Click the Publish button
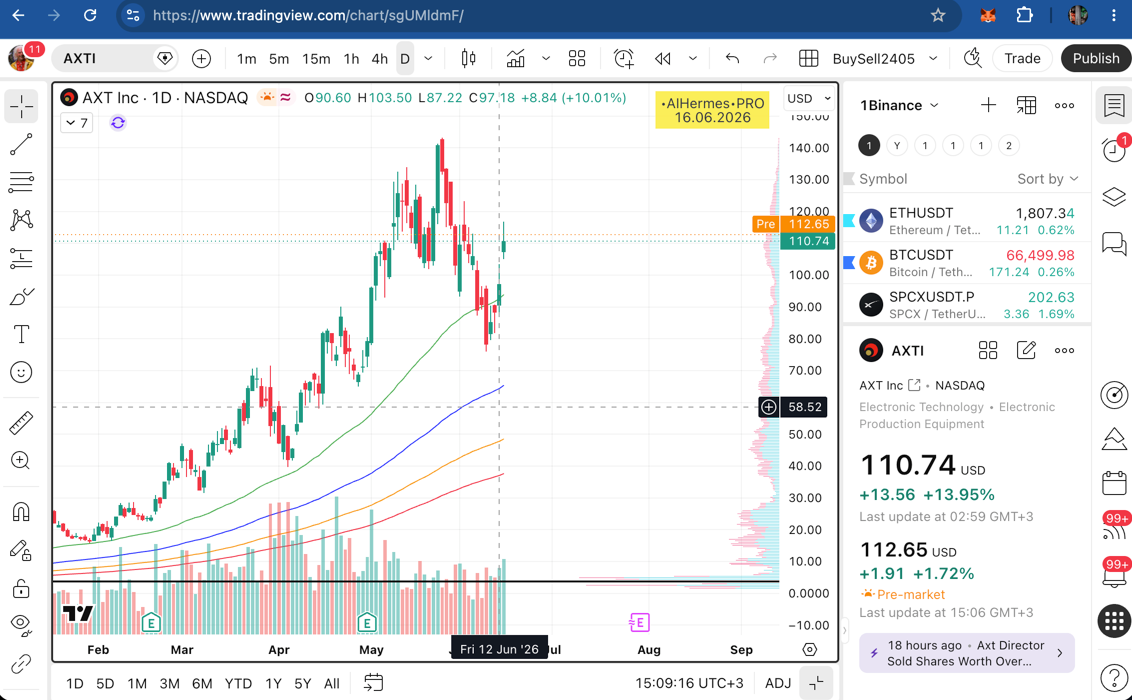Viewport: 1133px width, 700px height. [1095, 59]
